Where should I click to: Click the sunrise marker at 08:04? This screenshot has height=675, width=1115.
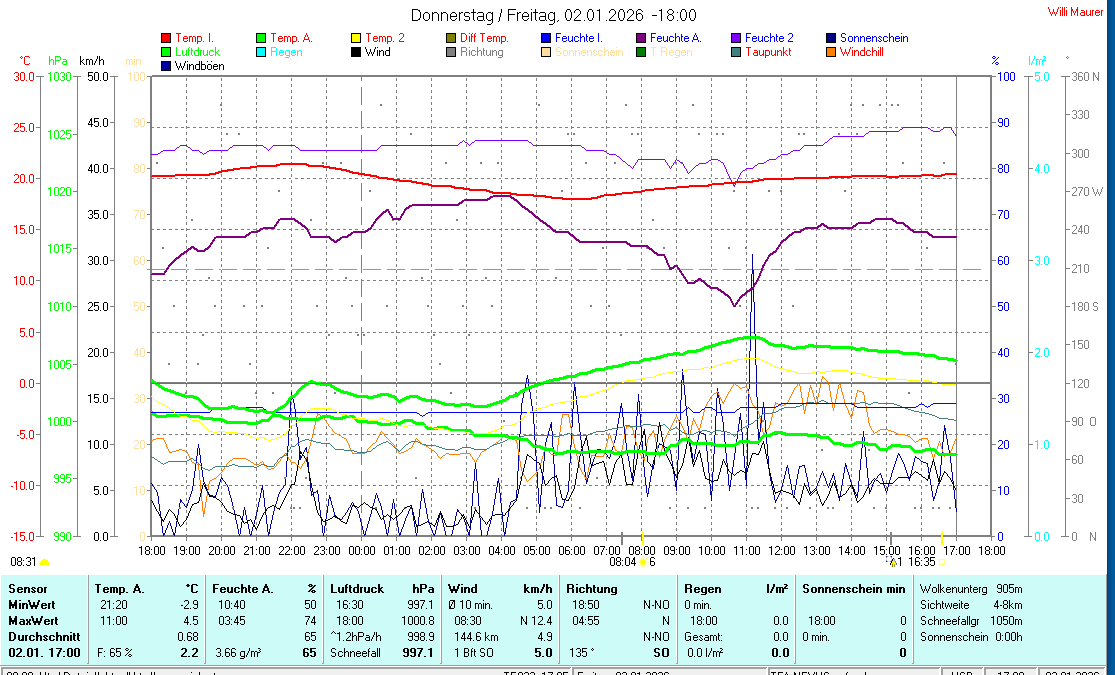(x=641, y=562)
